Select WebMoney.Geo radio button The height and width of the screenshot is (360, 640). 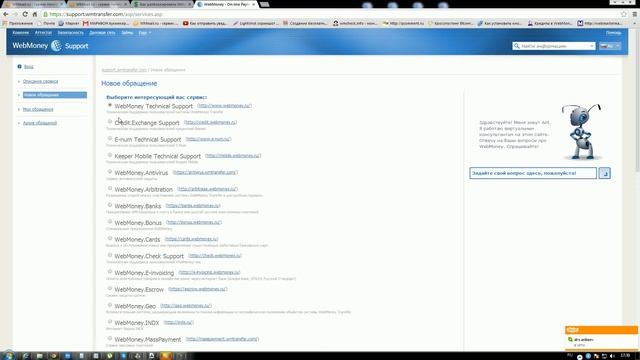click(x=110, y=305)
